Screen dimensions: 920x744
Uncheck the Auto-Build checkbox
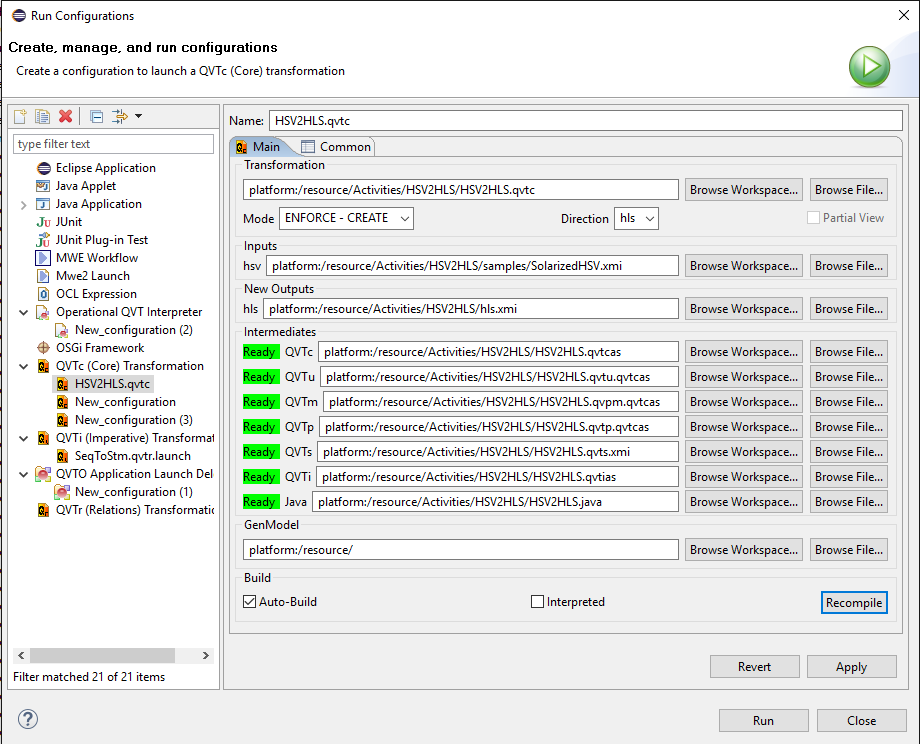[249, 601]
